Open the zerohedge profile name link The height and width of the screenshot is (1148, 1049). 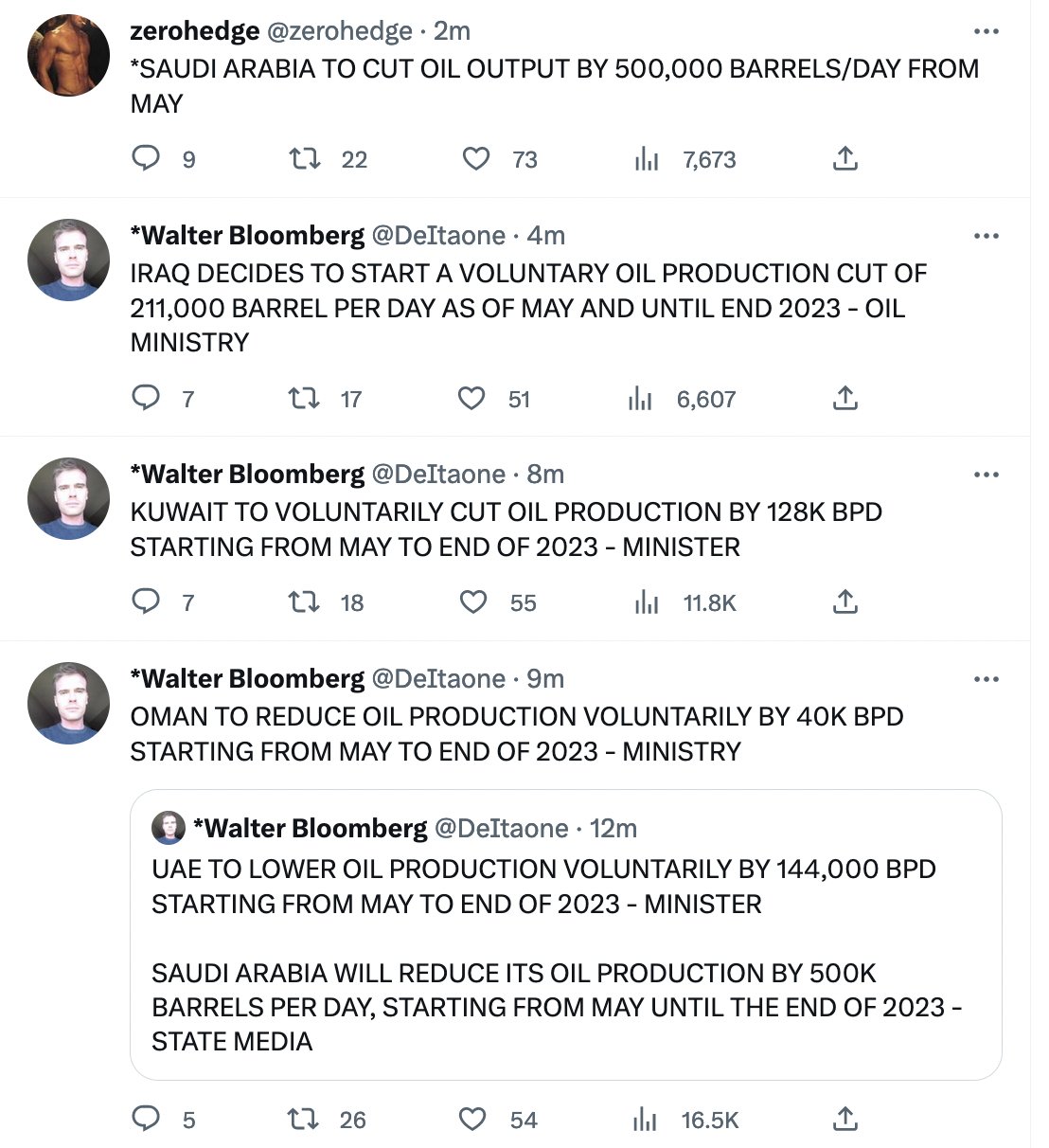(194, 31)
